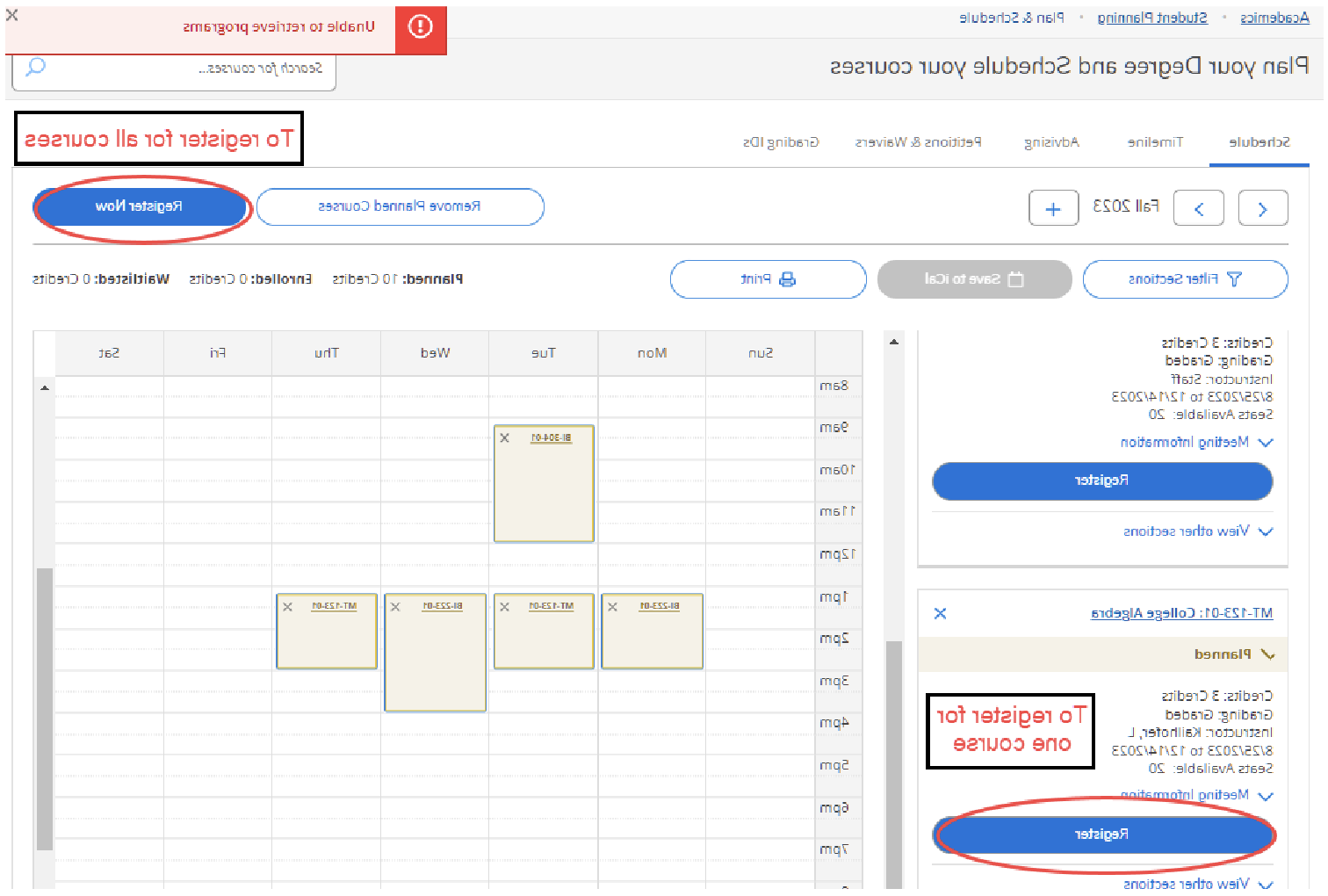The image size is (1328, 896).
Task: Print the schedule
Action: 768,279
